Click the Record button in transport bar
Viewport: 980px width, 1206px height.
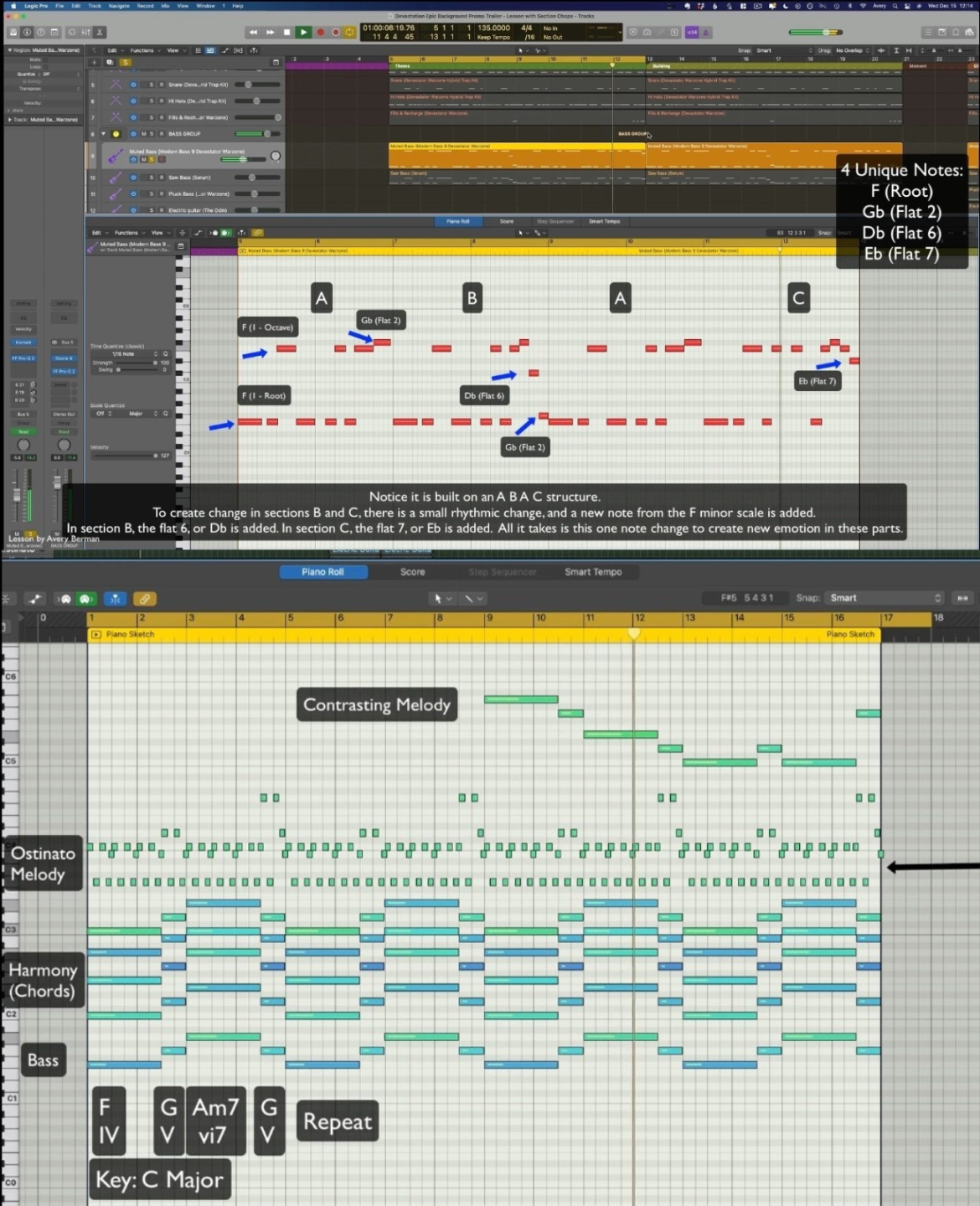(320, 33)
